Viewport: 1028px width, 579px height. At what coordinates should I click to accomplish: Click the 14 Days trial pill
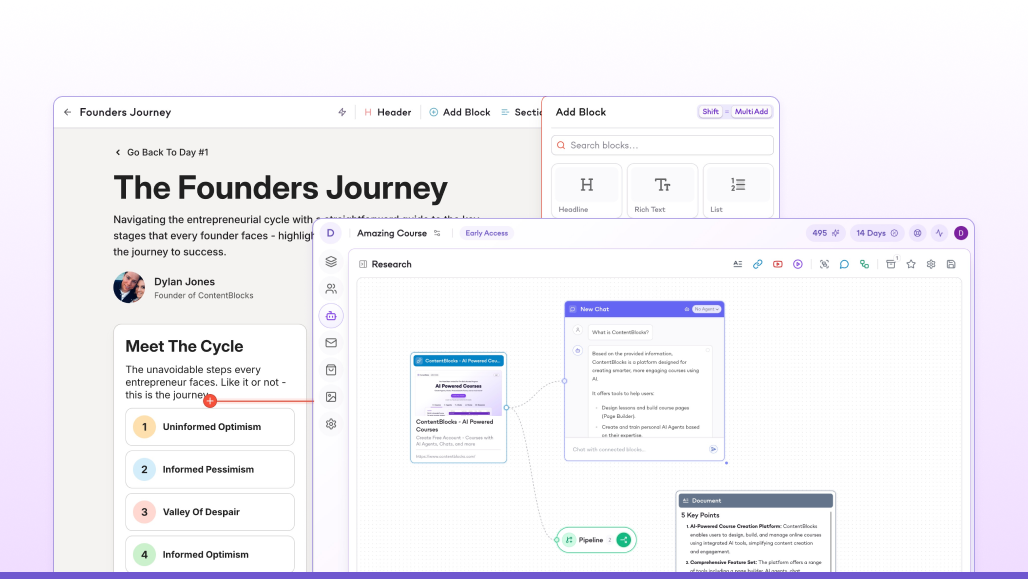(877, 233)
